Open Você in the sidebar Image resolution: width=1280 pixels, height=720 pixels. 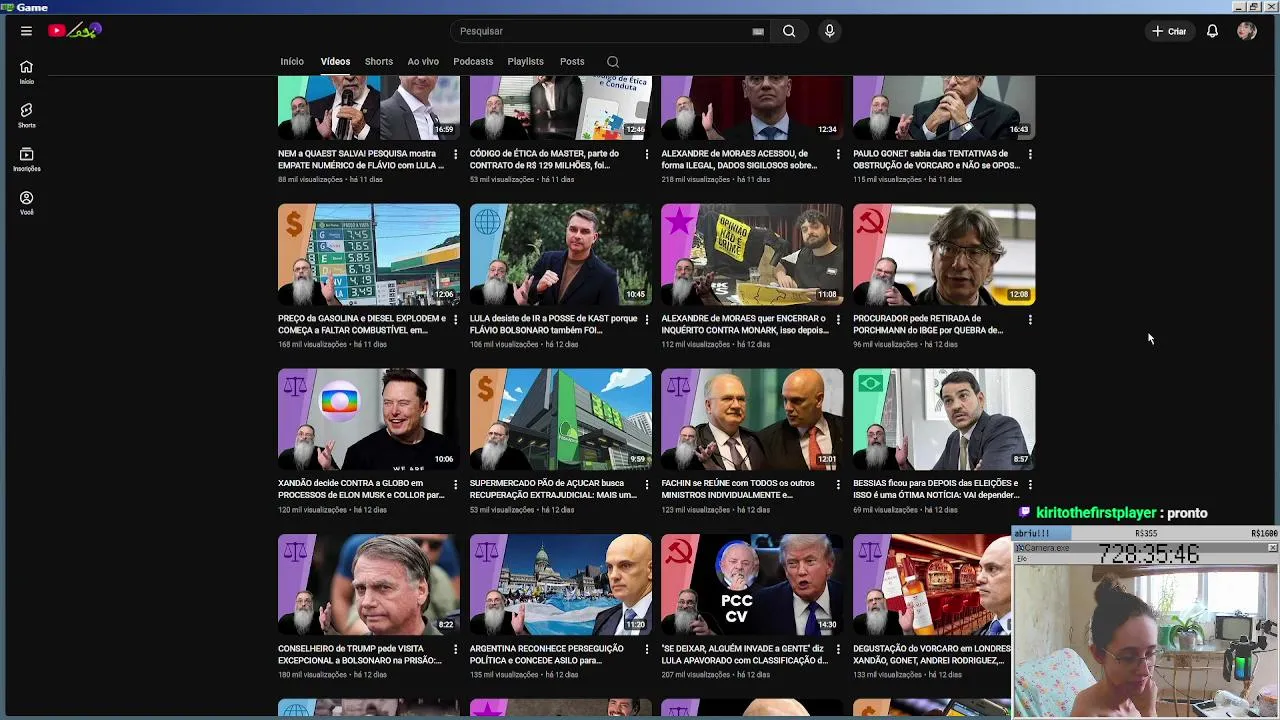tap(27, 203)
